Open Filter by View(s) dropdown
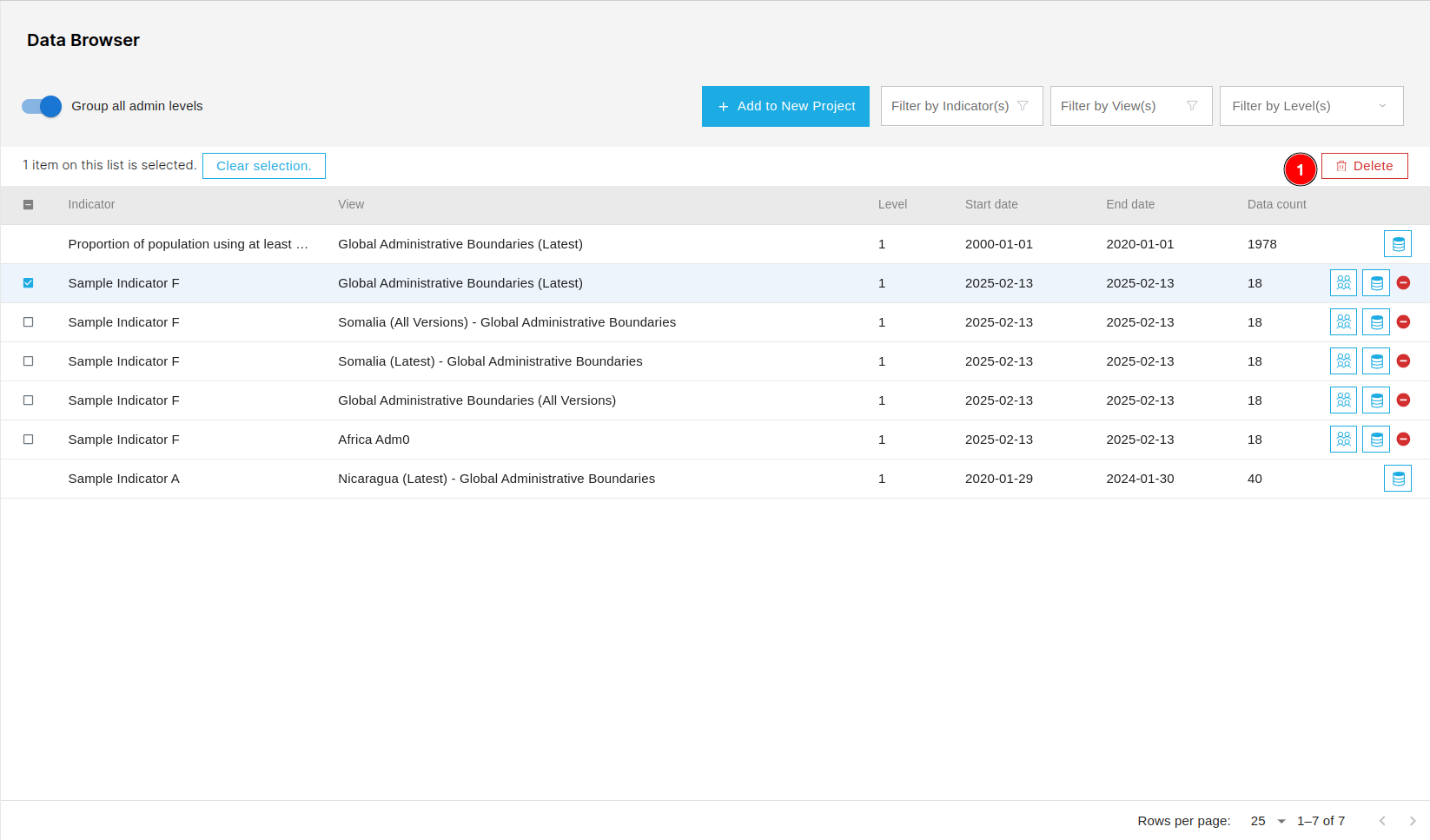Image resolution: width=1430 pixels, height=840 pixels. (1131, 106)
